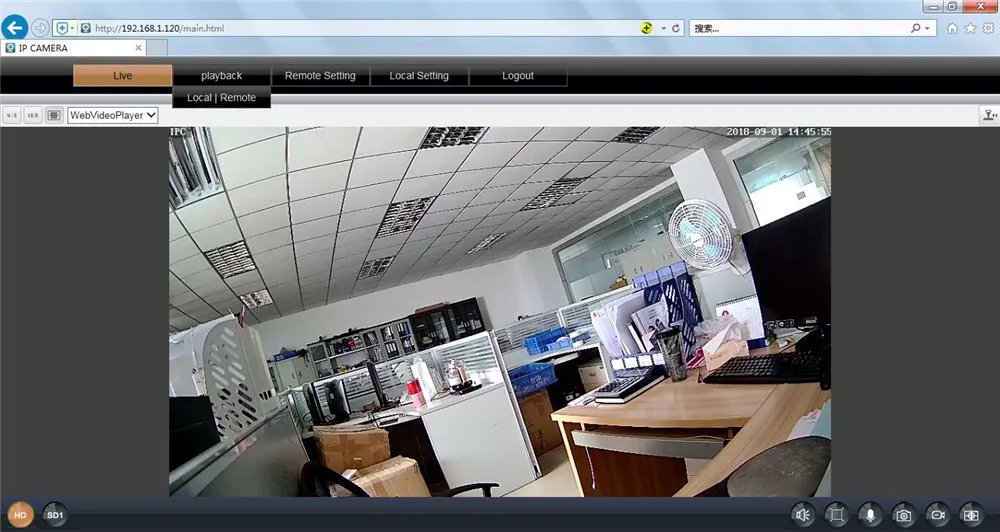1000x532 pixels.
Task: Expand the shield icon dropdown arrow
Action: point(72,28)
